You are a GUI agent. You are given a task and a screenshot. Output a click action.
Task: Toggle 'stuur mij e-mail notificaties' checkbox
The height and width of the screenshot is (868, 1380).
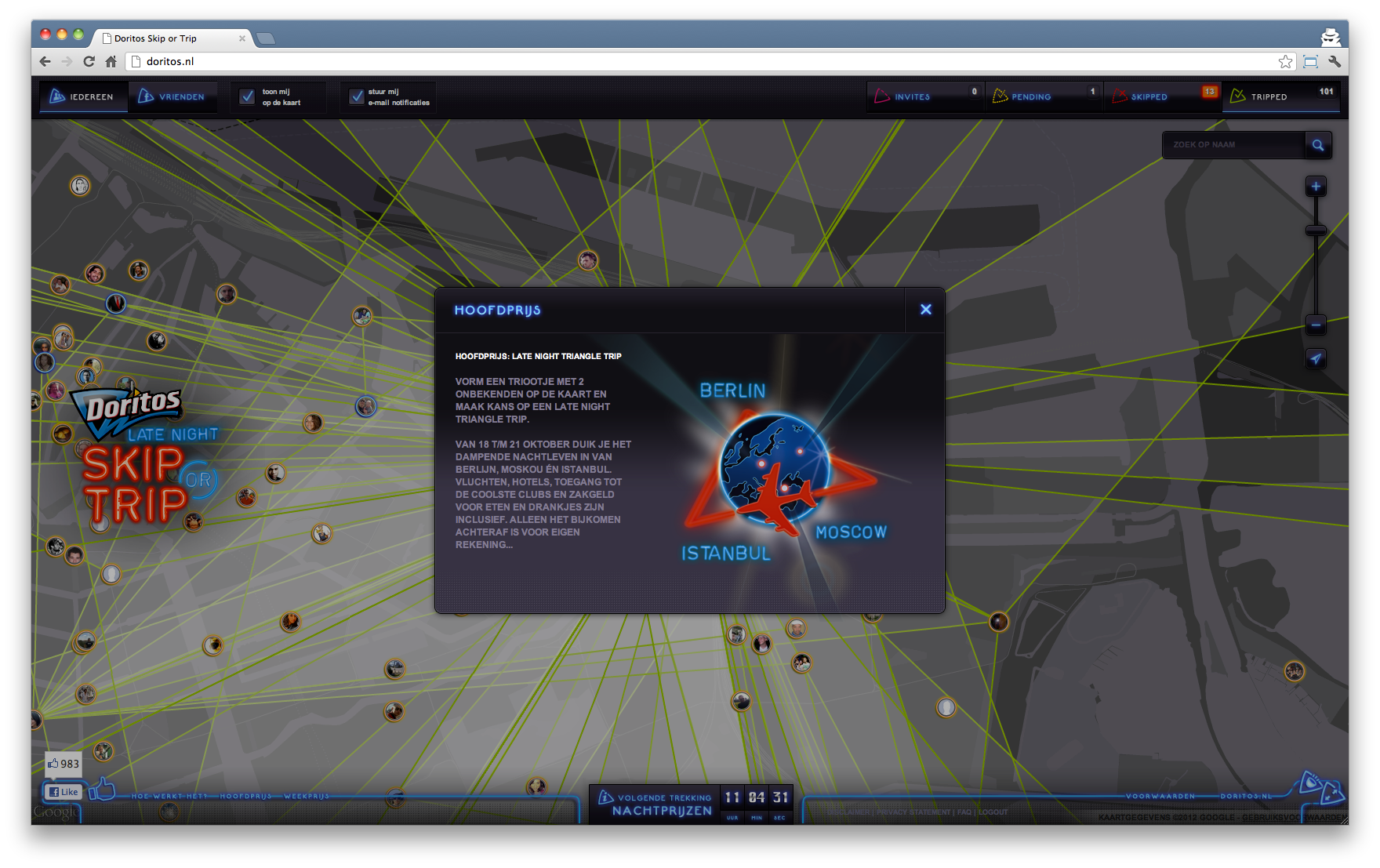[x=357, y=96]
